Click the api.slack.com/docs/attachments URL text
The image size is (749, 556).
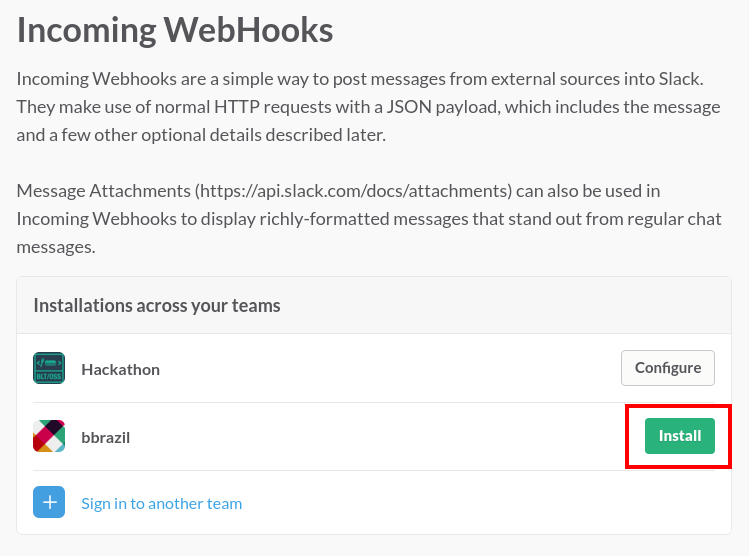coord(353,191)
